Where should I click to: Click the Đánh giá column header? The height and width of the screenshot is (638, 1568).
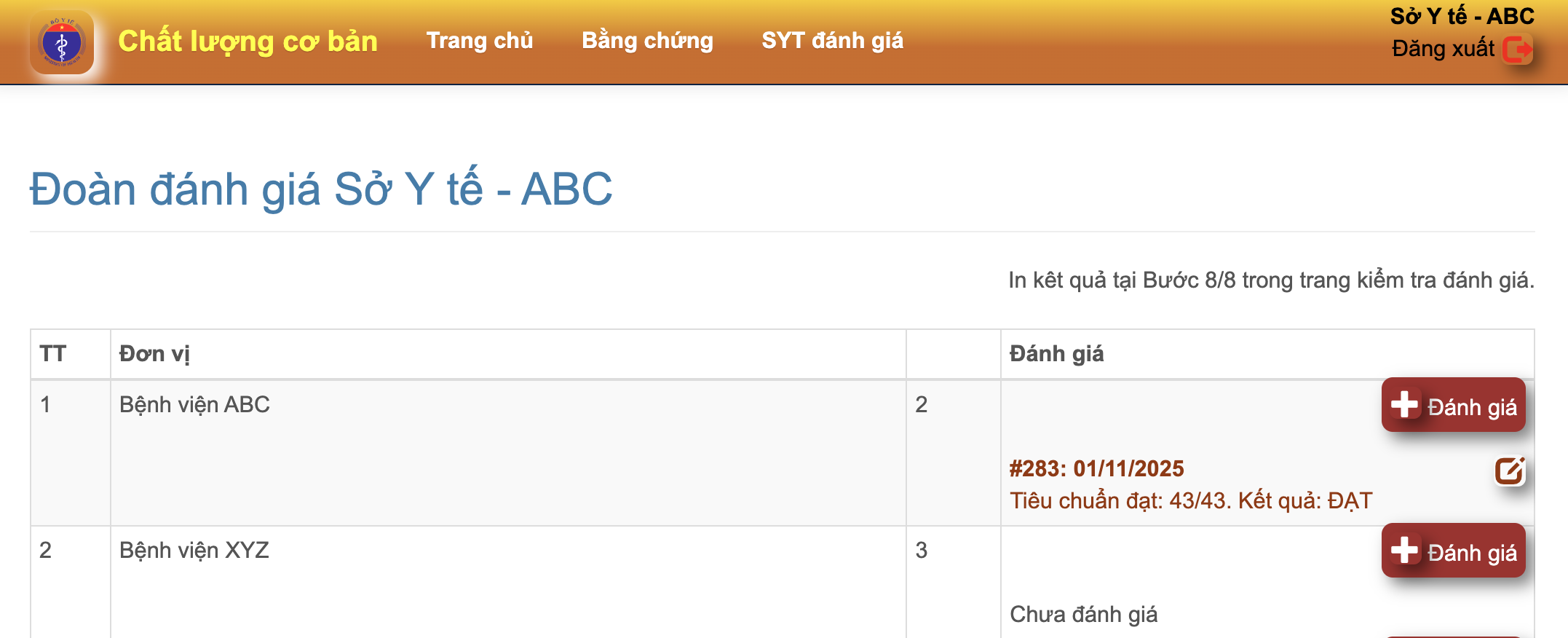coord(1056,354)
